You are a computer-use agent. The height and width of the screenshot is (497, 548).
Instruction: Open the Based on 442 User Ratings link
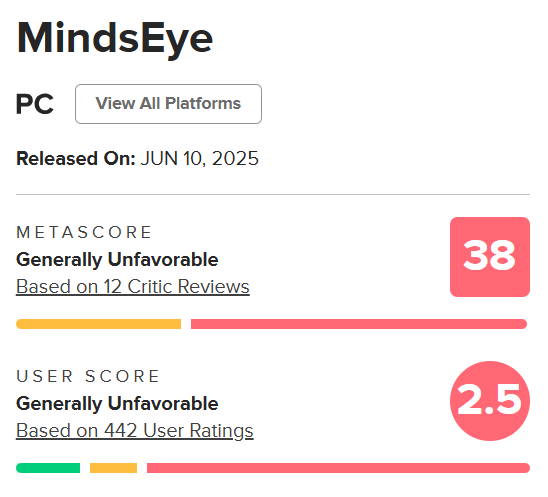point(135,431)
